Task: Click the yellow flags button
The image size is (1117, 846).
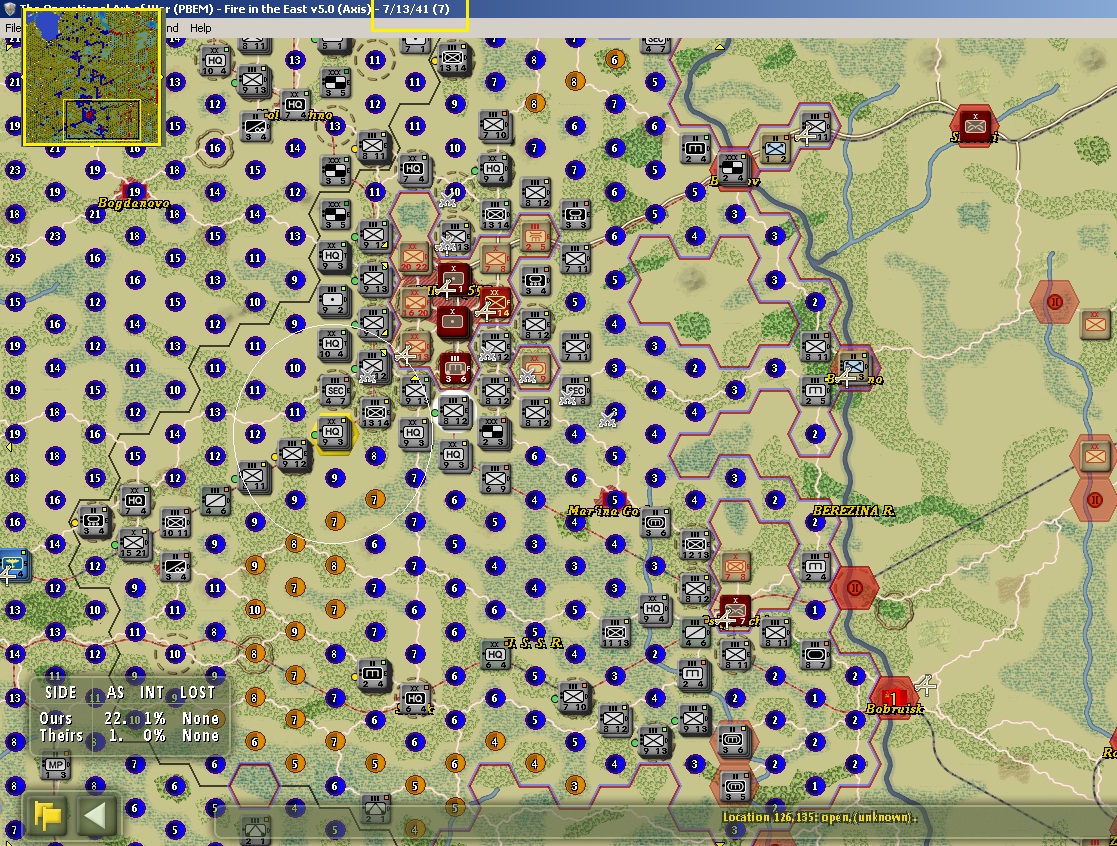Action: pyautogui.click(x=48, y=815)
